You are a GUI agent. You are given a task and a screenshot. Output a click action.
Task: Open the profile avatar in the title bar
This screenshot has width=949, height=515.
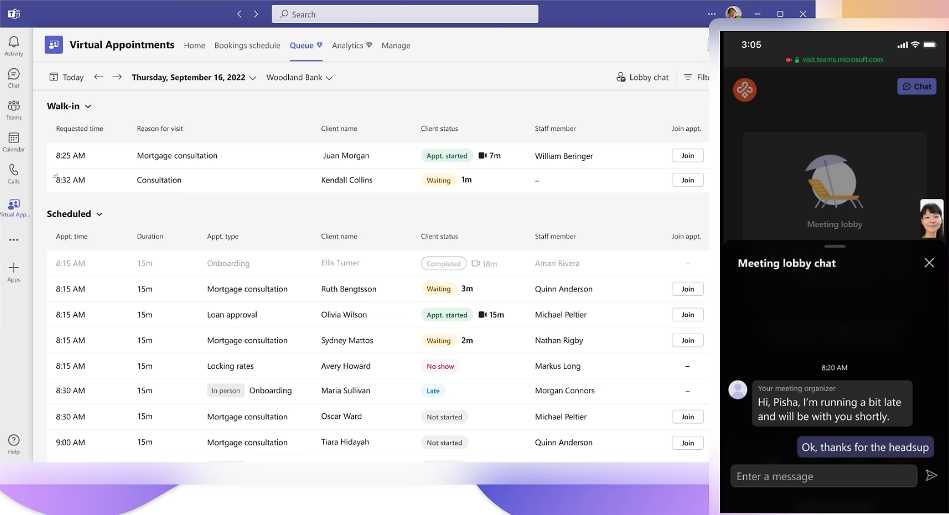[x=733, y=13]
